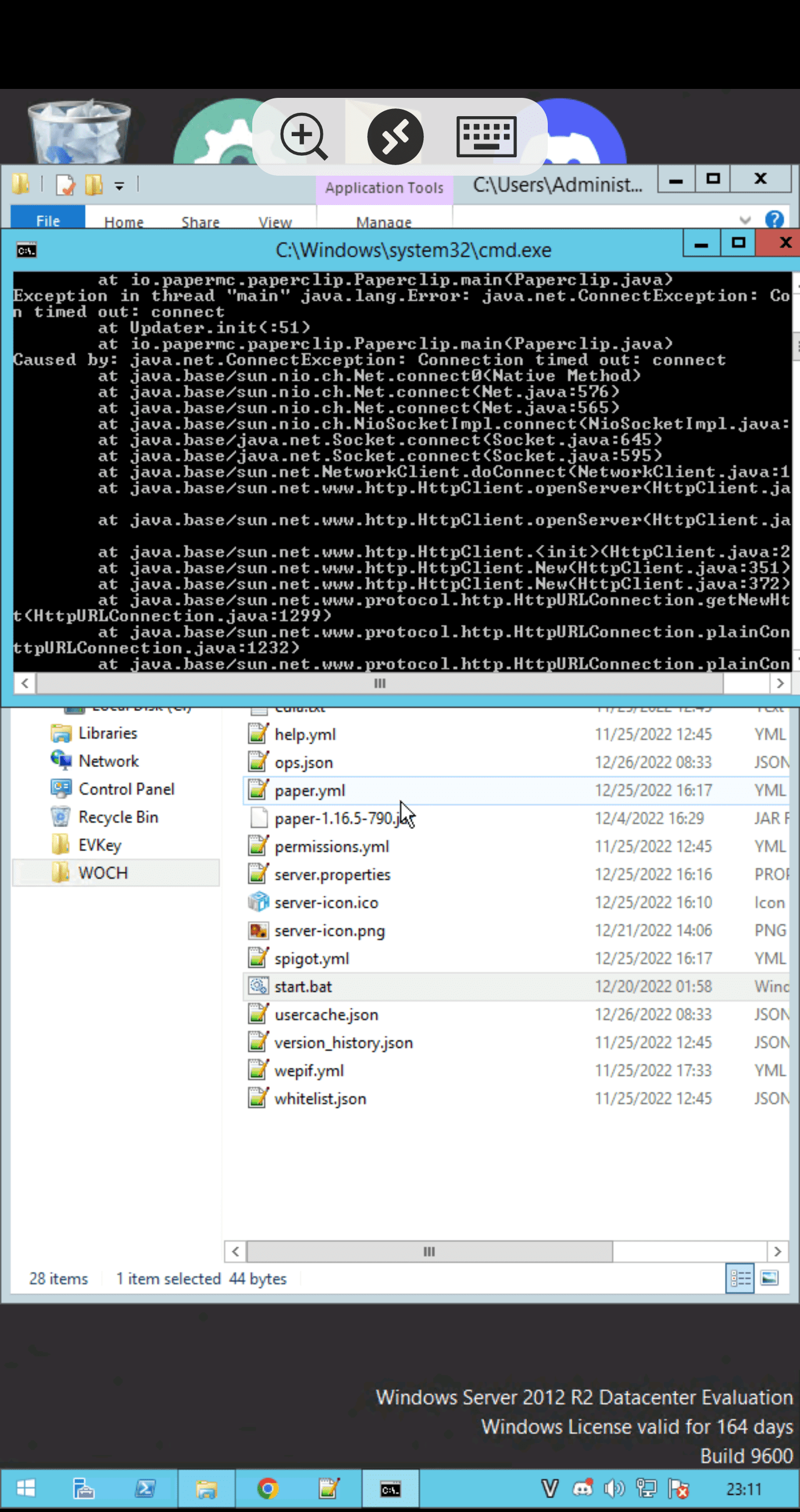Select the wepif.yml file
The width and height of the screenshot is (800, 1512).
point(309,1071)
